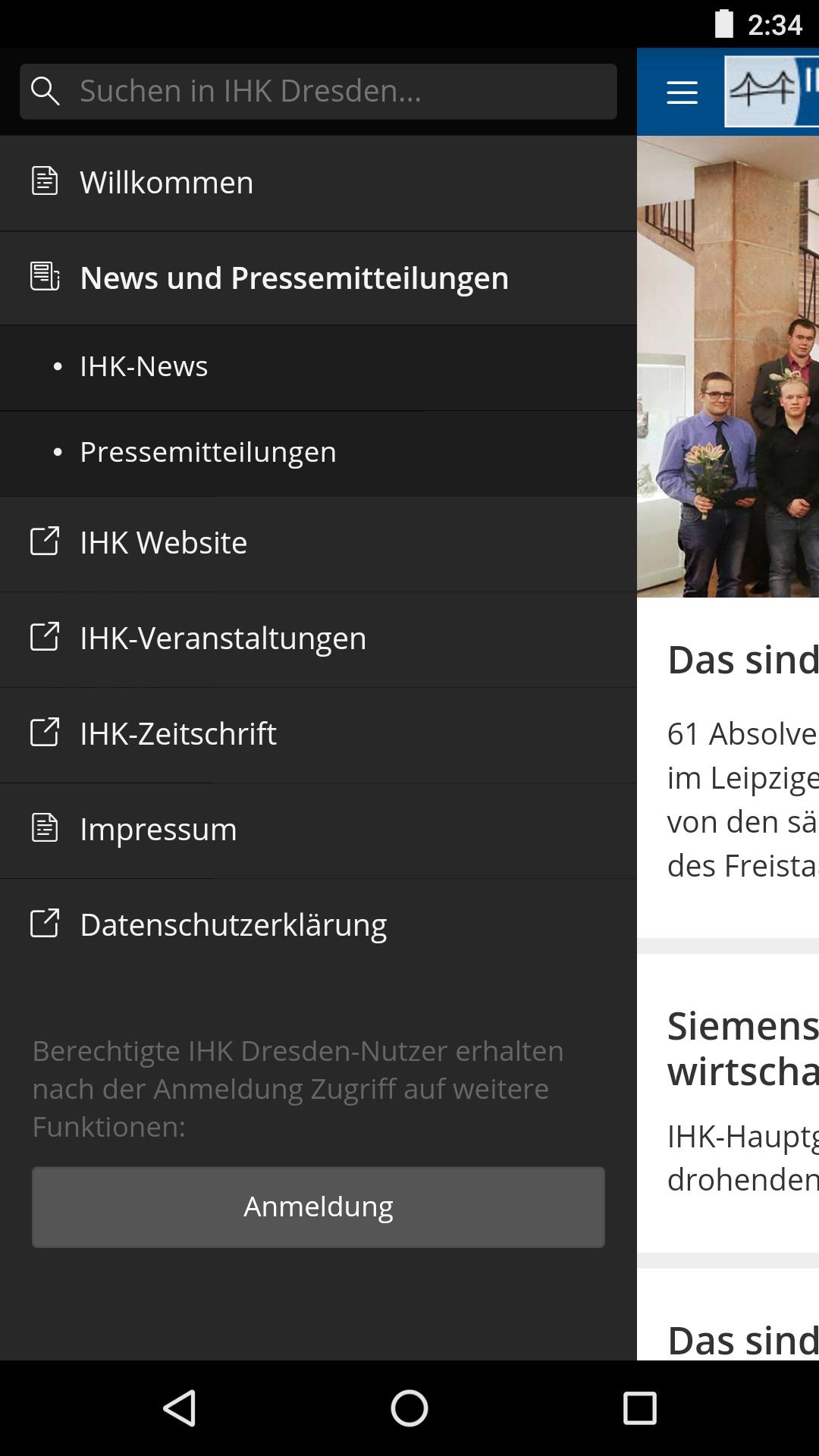Image resolution: width=819 pixels, height=1456 pixels.
Task: Tap the graduates photo thumbnail
Action: click(728, 366)
